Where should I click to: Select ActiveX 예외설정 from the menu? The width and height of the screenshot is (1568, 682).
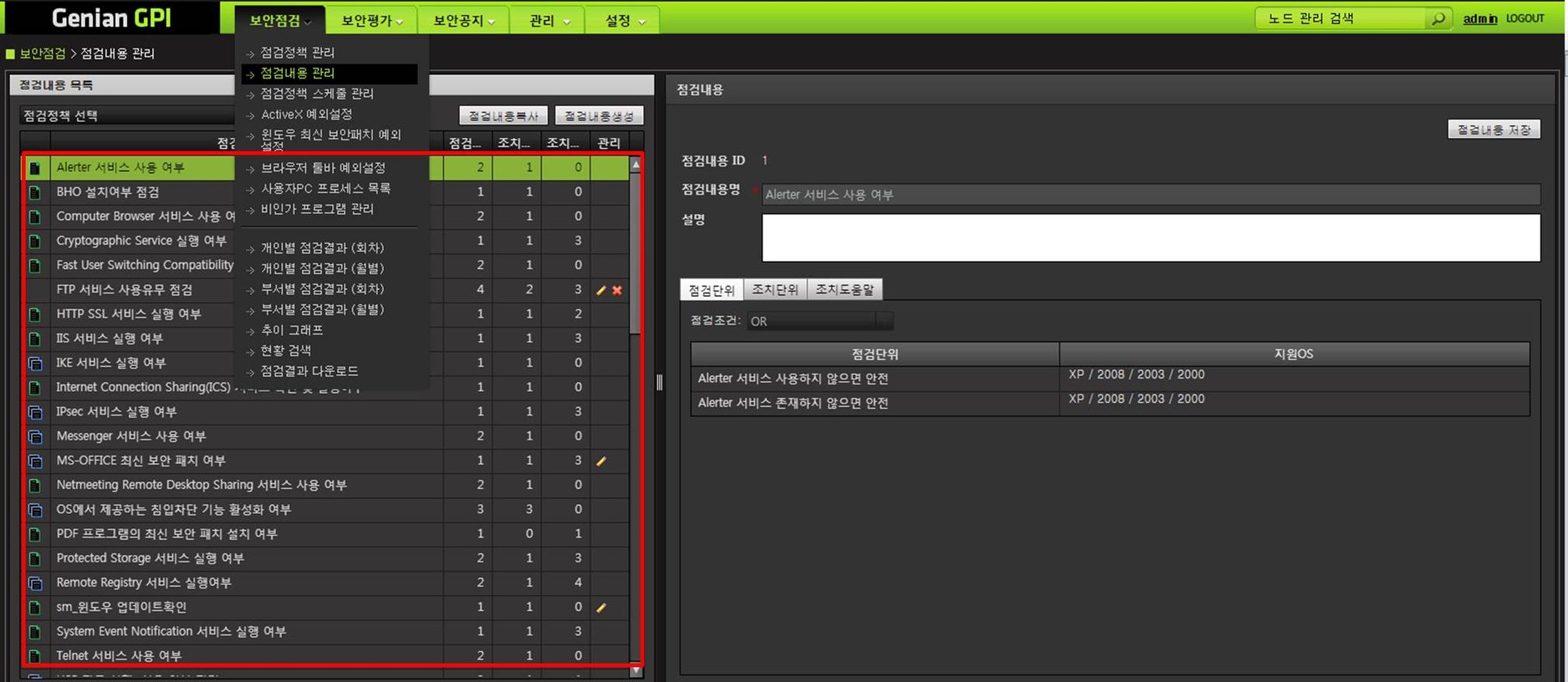[306, 115]
